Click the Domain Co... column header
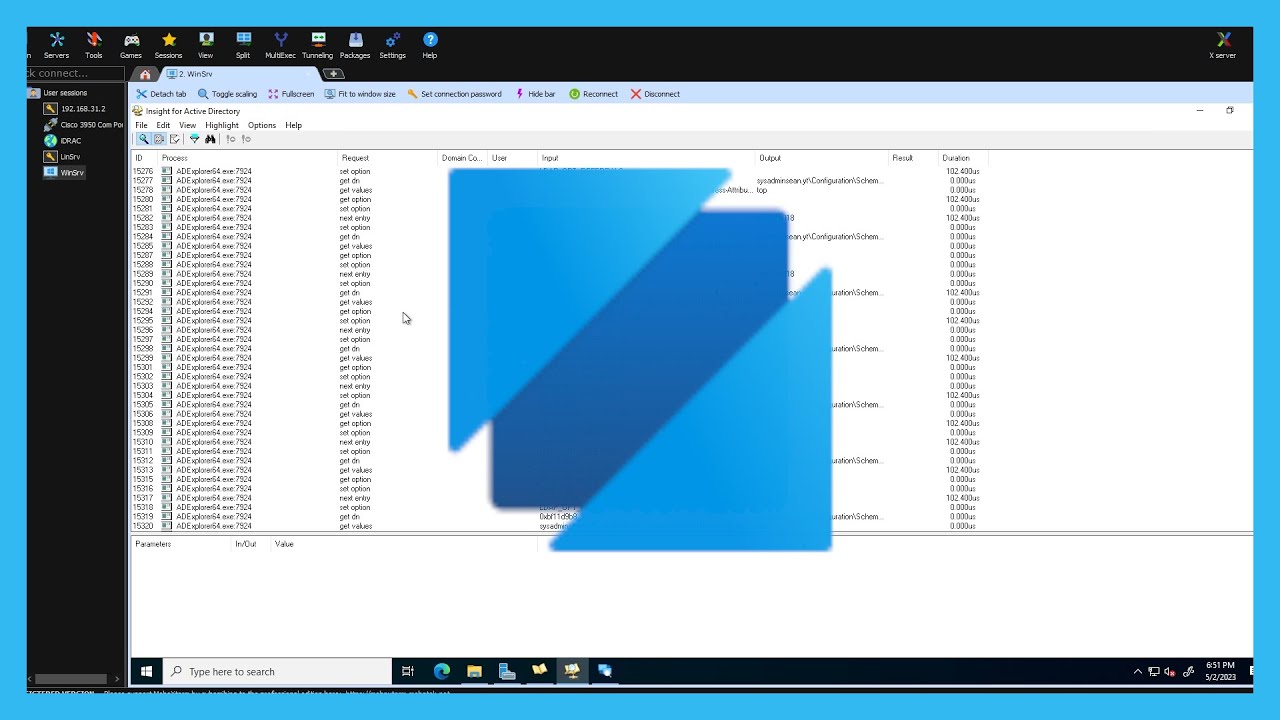Screen dimensions: 1280x720 click(x=463, y=158)
